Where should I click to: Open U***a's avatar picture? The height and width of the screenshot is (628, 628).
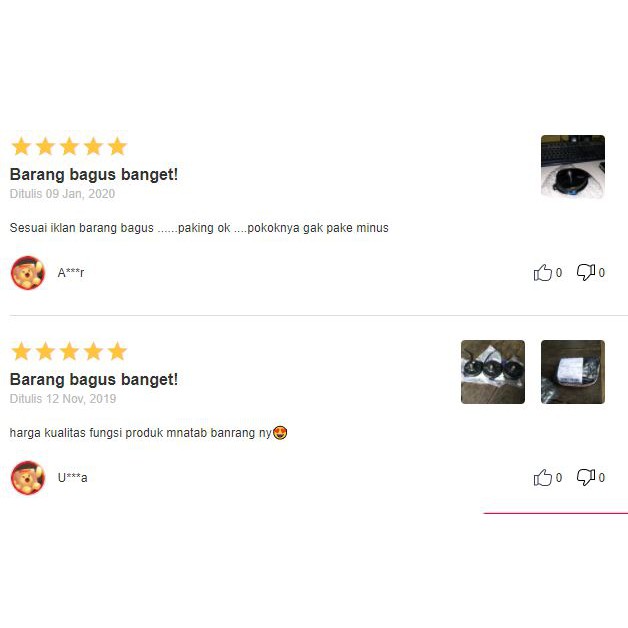[x=28, y=478]
